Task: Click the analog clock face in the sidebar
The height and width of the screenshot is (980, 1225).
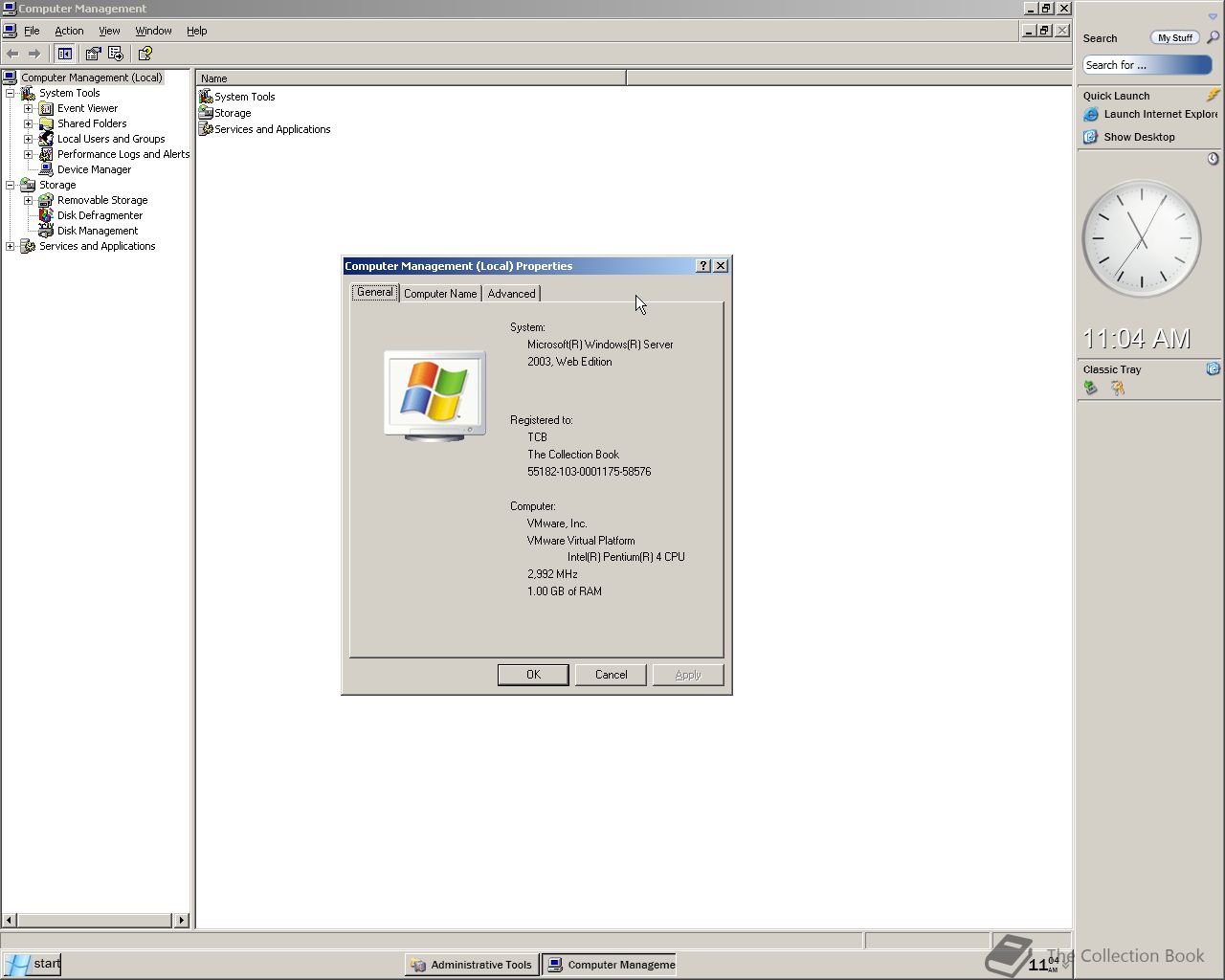Action: (x=1141, y=238)
